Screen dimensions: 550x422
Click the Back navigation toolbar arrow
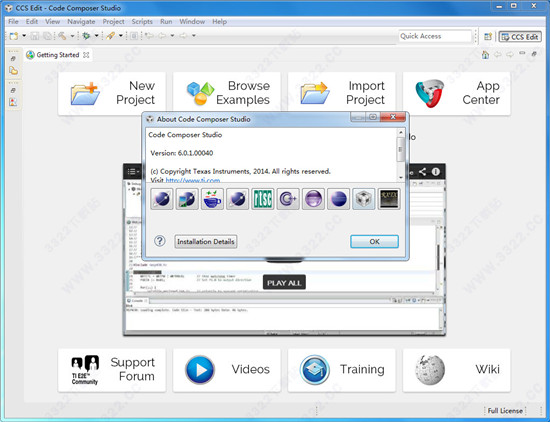162,36
